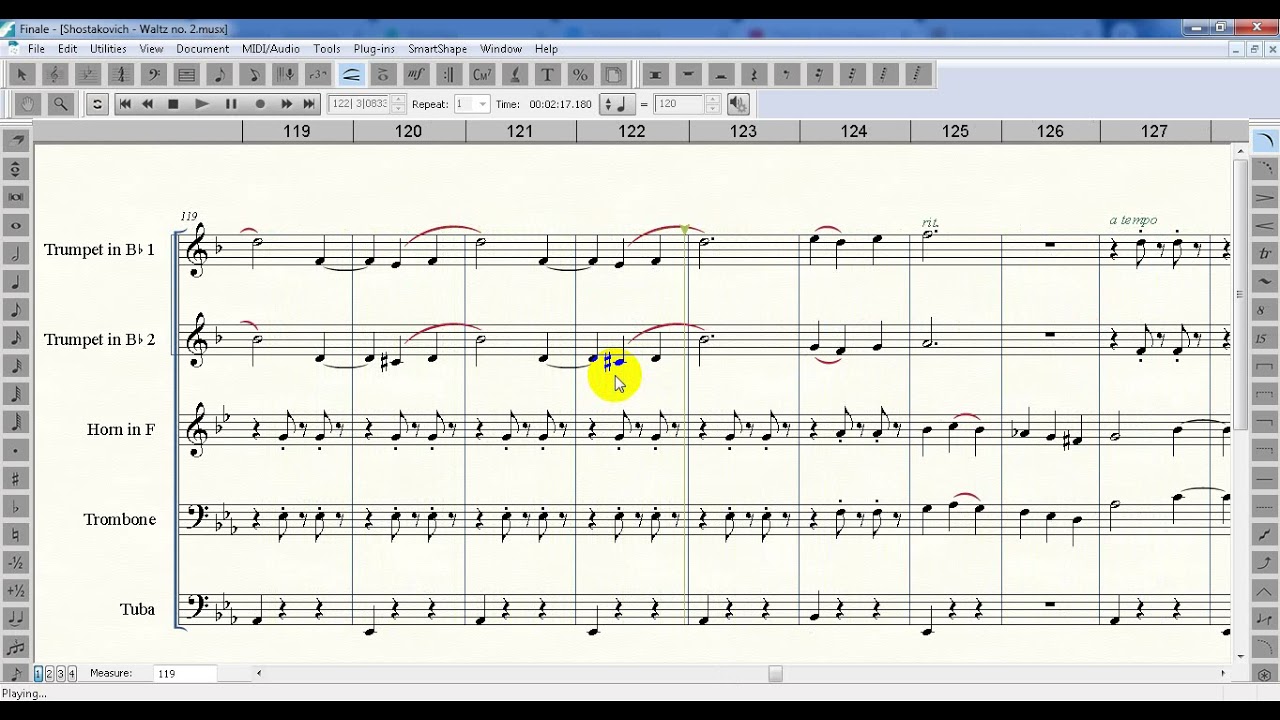
Task: Toggle the augmentation dot in left palette
Action: point(16,451)
